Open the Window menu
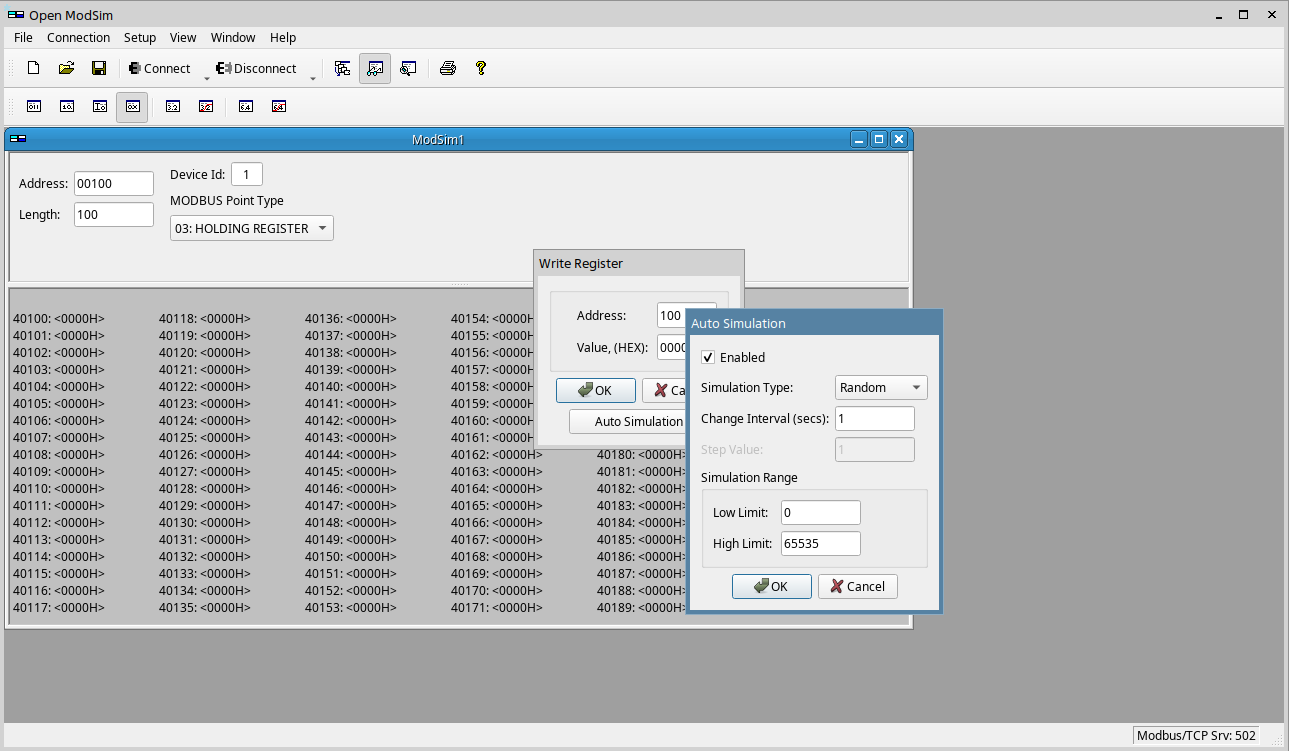The height and width of the screenshot is (751, 1289). (233, 38)
